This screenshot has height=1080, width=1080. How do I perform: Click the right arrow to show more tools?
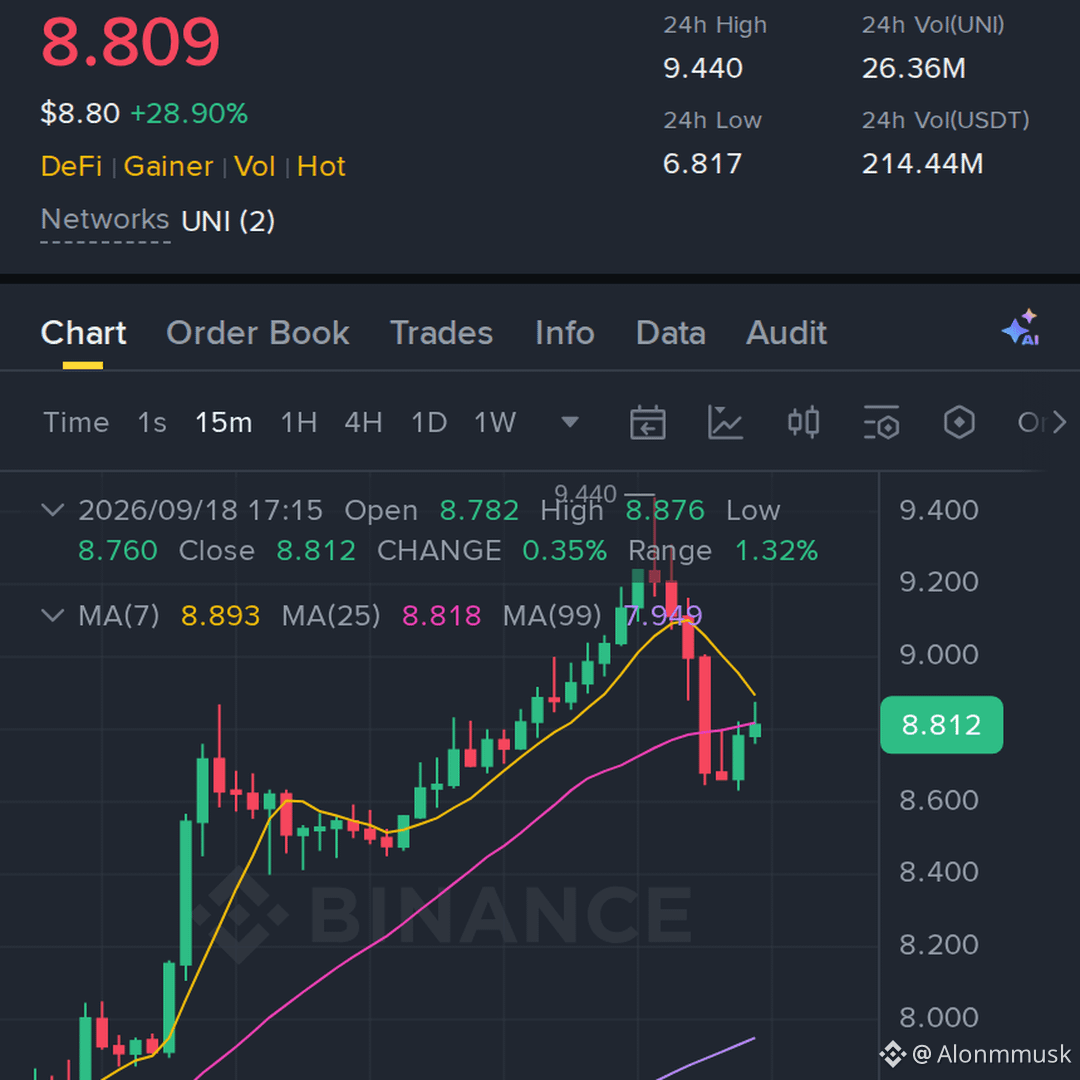1059,422
